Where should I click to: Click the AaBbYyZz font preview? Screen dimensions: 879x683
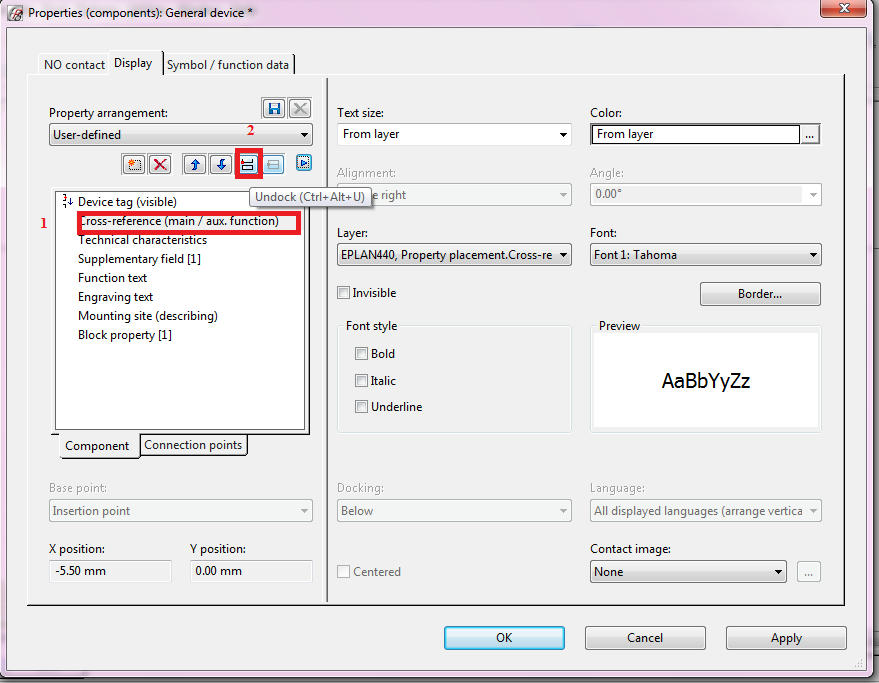click(x=706, y=381)
